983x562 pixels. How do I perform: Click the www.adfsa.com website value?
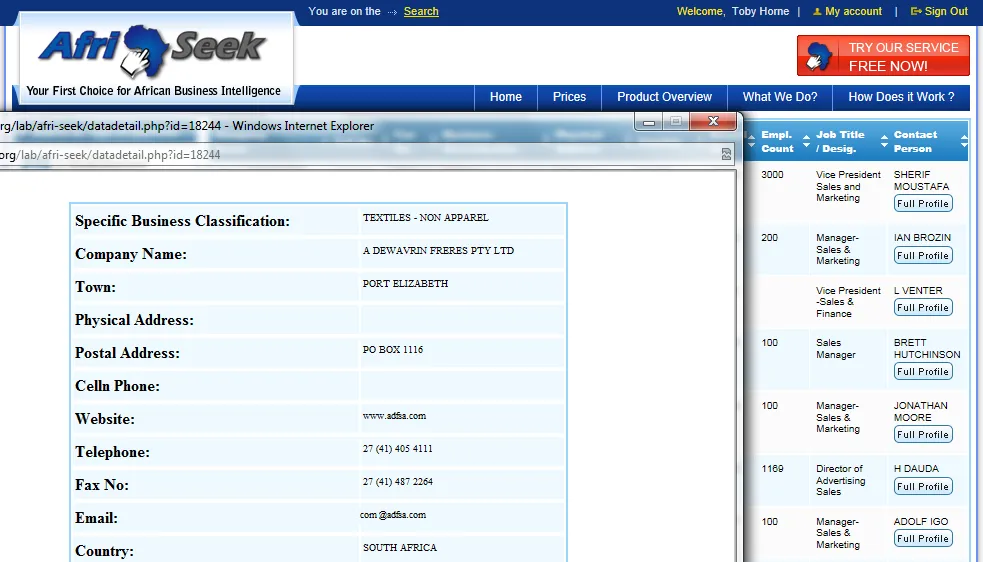(394, 416)
